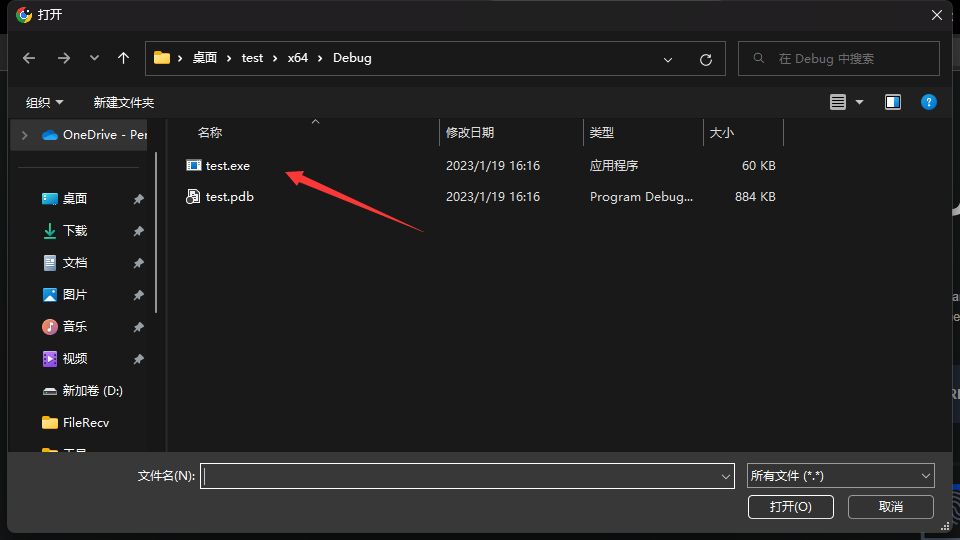The height and width of the screenshot is (540, 960).
Task: Click test.exe application icon
Action: pos(193,165)
